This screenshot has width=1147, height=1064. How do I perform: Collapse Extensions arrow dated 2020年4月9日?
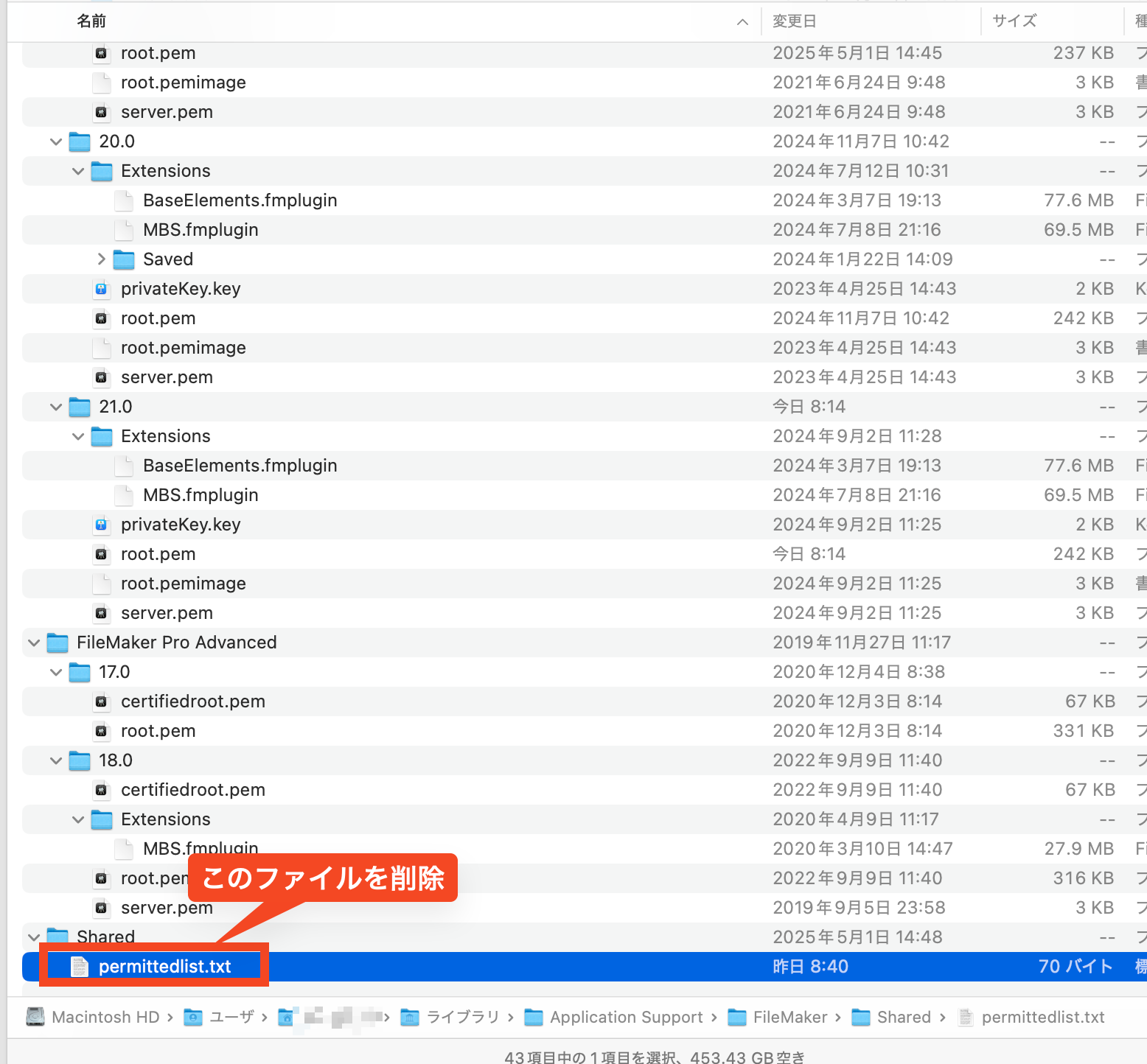78,819
